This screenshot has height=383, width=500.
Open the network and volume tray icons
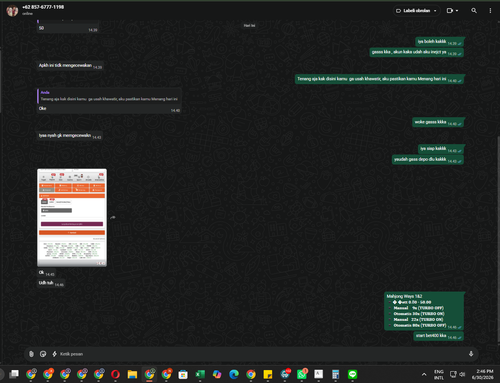click(x=457, y=374)
